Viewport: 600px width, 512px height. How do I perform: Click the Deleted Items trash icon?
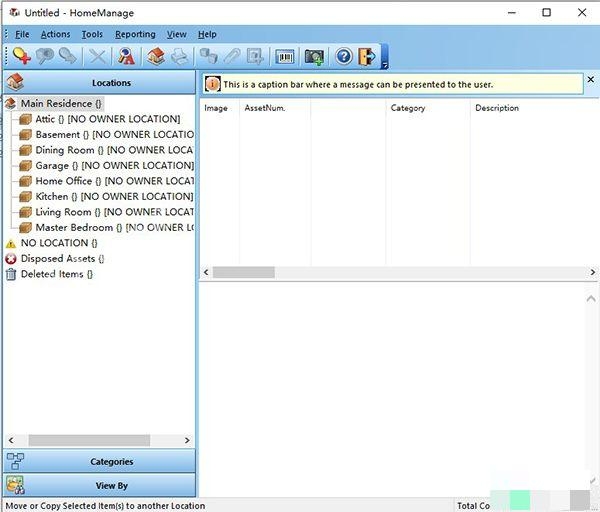(11, 274)
